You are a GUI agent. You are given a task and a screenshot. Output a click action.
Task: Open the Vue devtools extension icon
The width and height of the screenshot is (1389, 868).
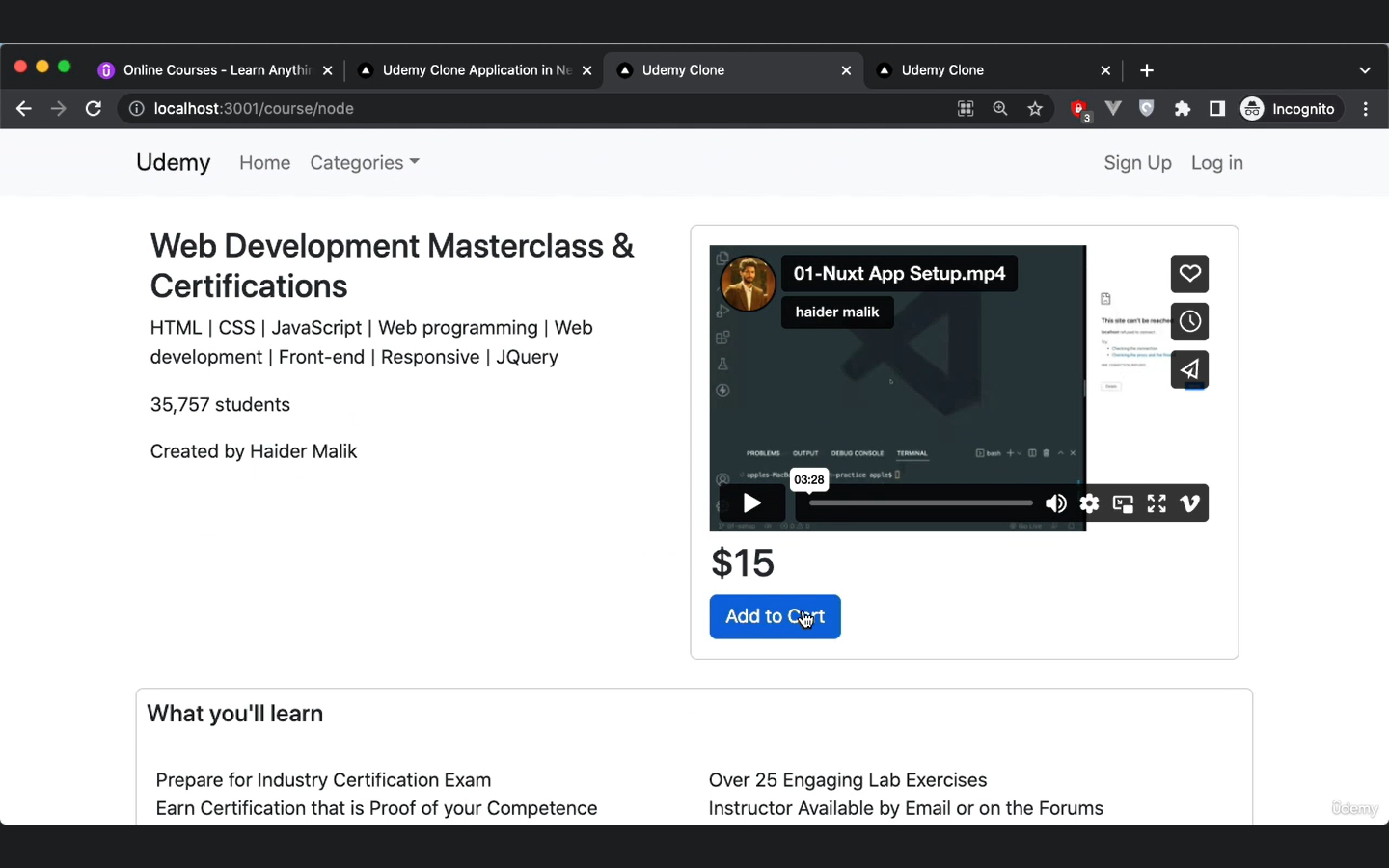[x=1113, y=109]
